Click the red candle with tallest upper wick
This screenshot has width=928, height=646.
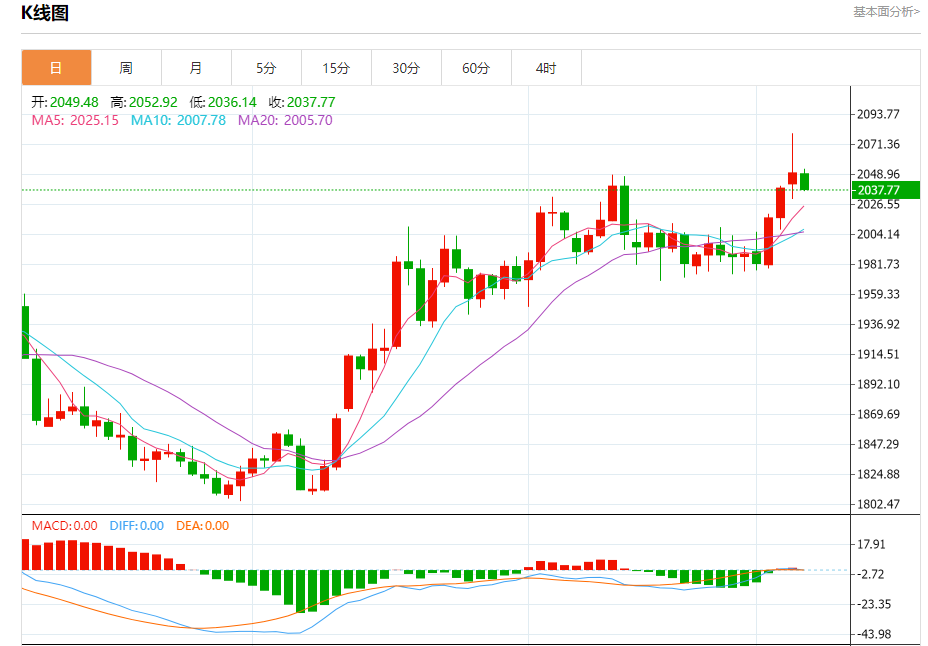tap(792, 177)
